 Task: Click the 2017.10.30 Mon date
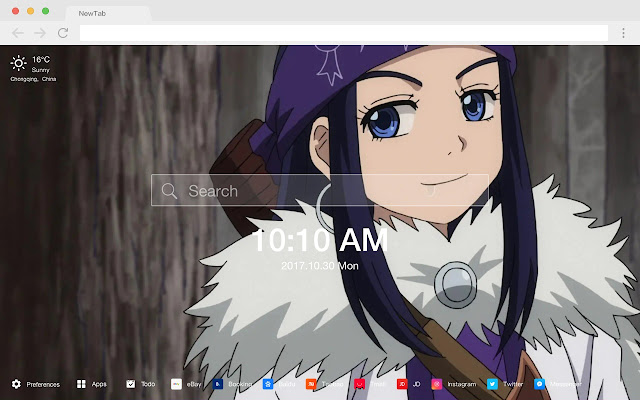pyautogui.click(x=320, y=266)
